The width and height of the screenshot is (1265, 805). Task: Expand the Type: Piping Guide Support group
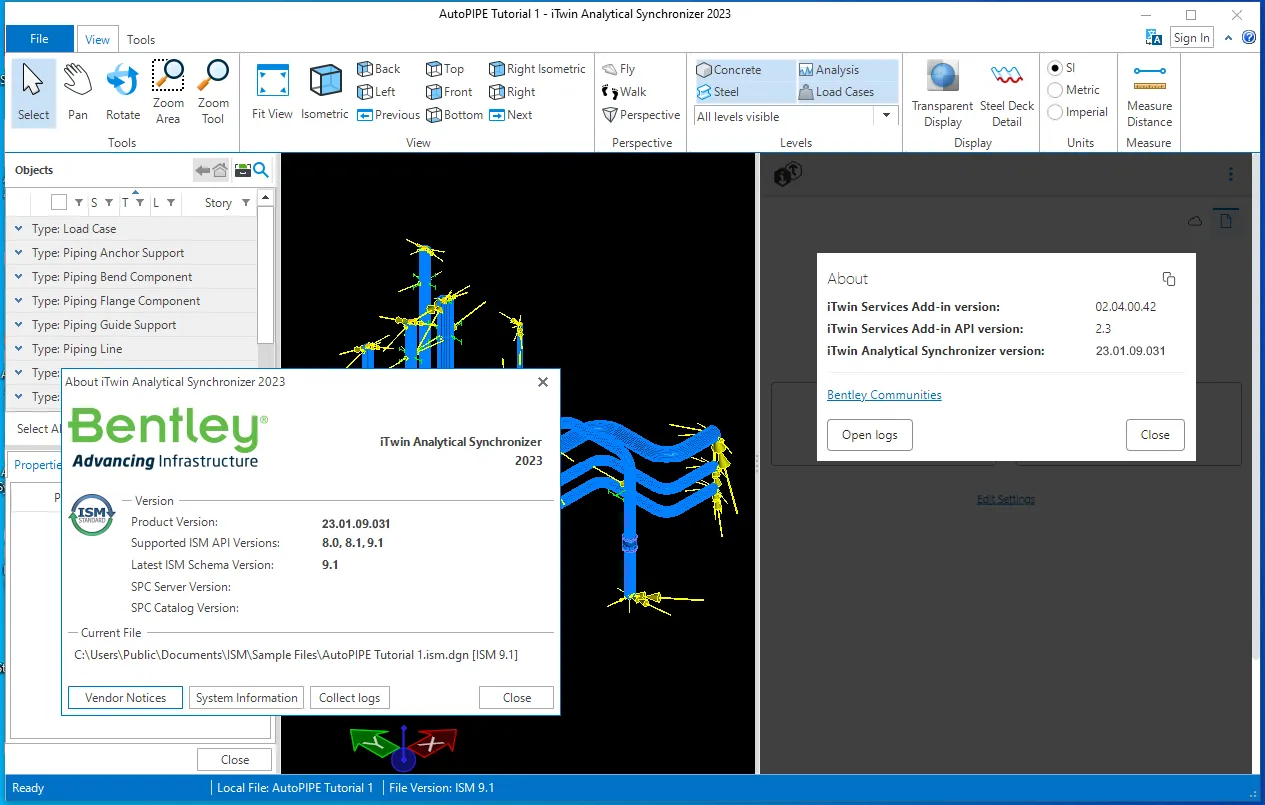click(x=19, y=324)
